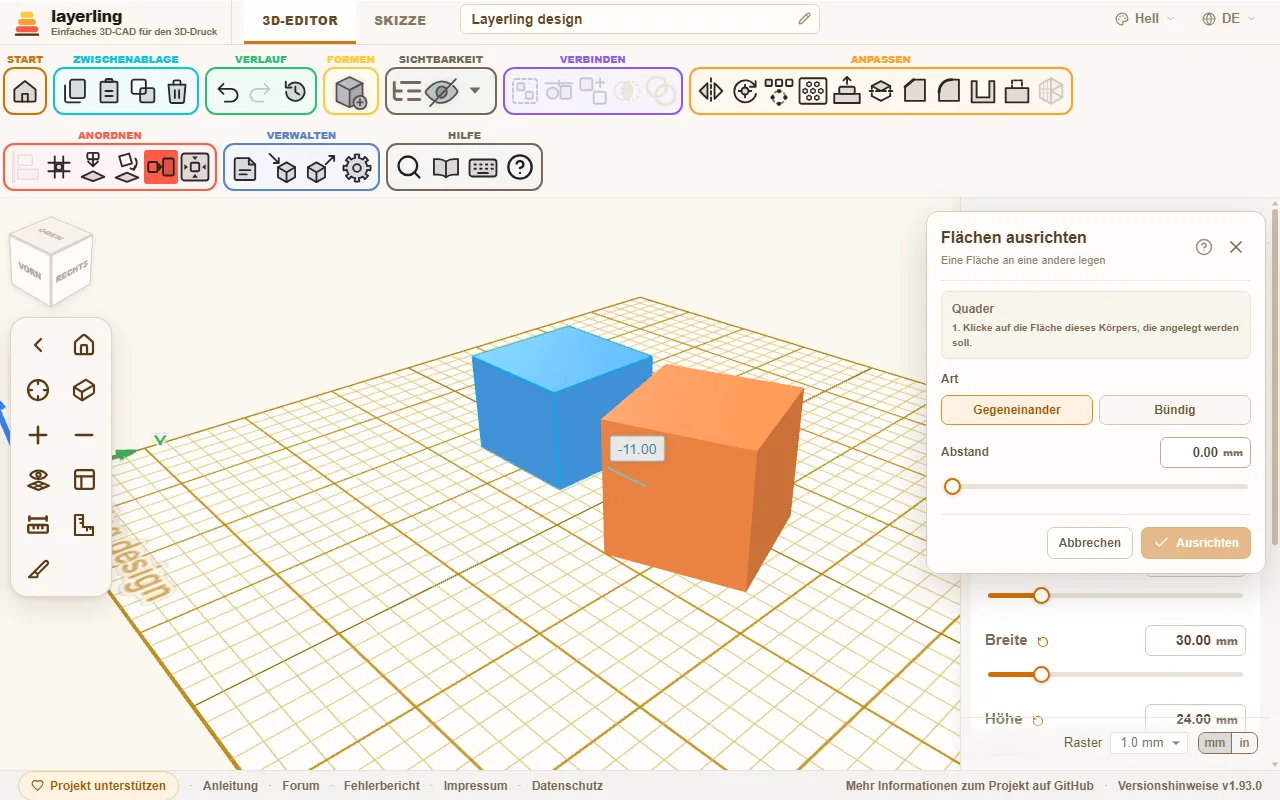
Task: Click the Start home icon in toolbar
Action: [x=25, y=92]
